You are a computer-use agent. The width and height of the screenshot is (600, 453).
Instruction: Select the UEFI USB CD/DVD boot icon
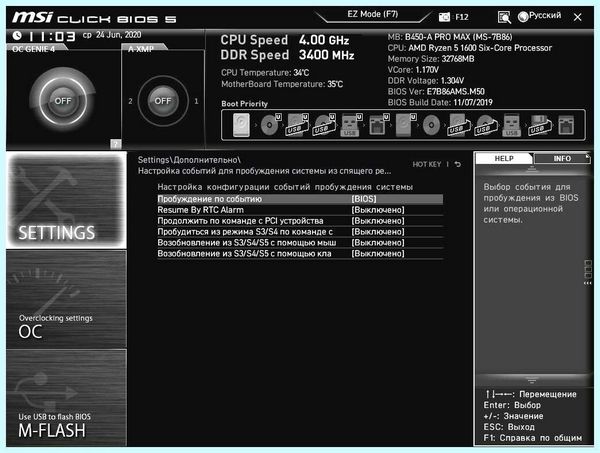pos(324,125)
